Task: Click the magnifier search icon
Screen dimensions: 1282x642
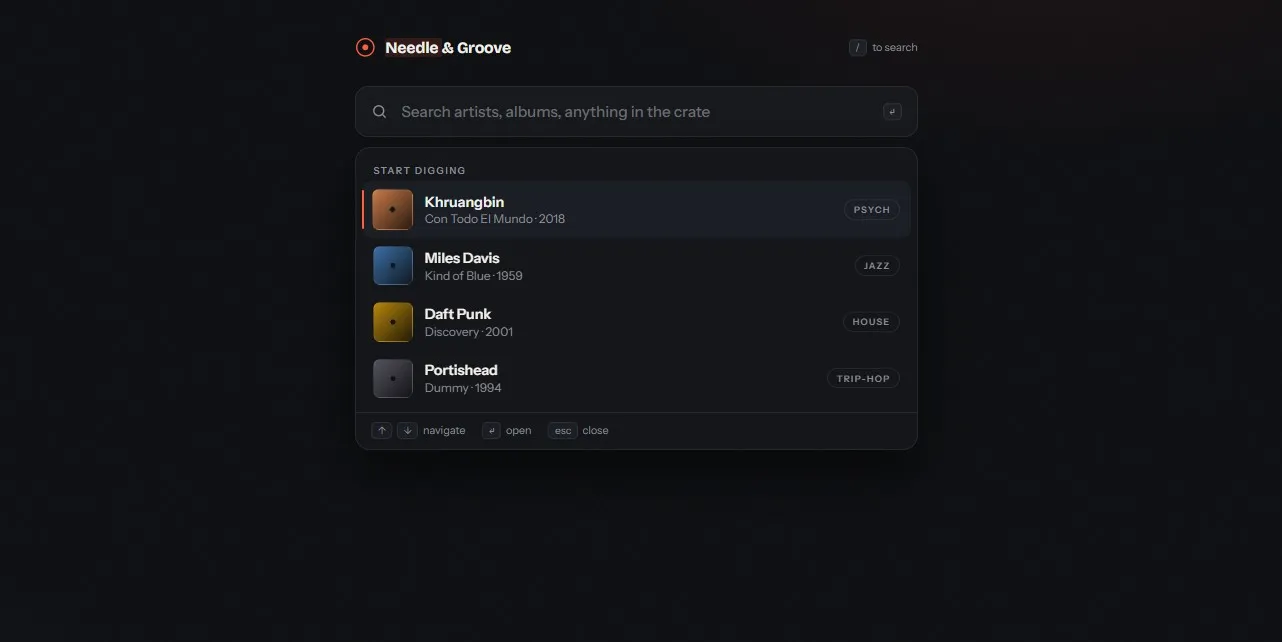Action: point(380,112)
